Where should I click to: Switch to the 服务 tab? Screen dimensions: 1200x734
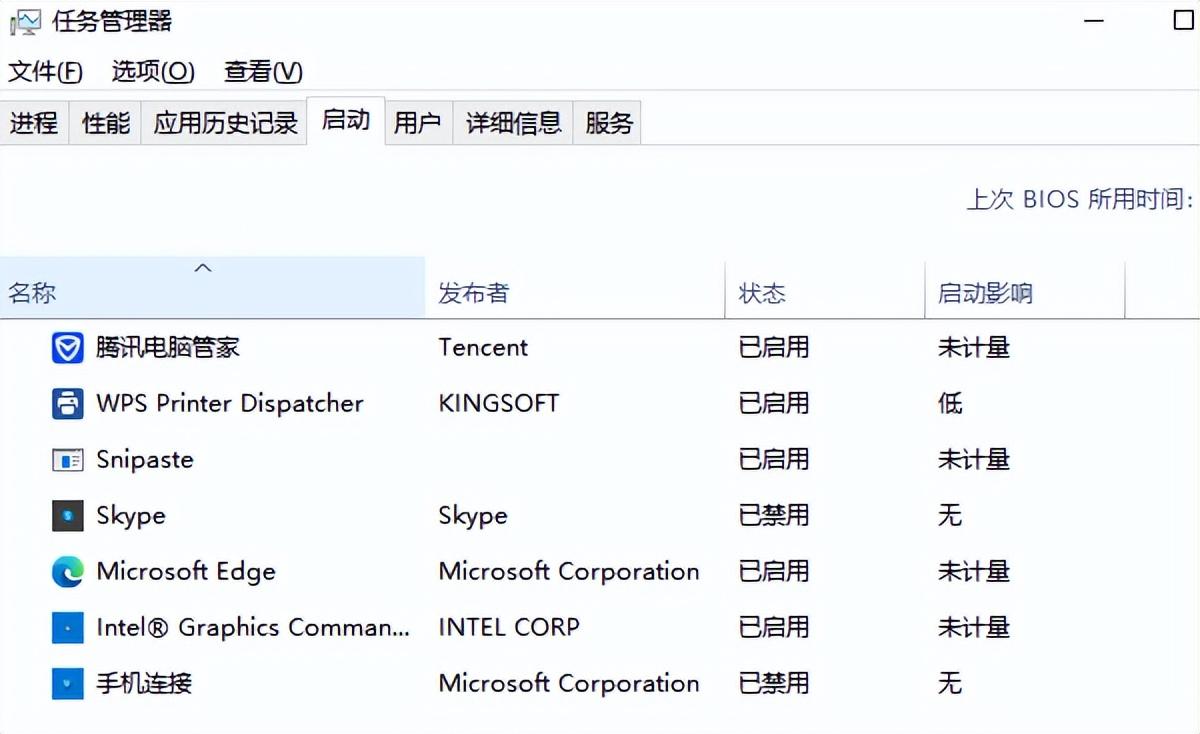point(609,123)
